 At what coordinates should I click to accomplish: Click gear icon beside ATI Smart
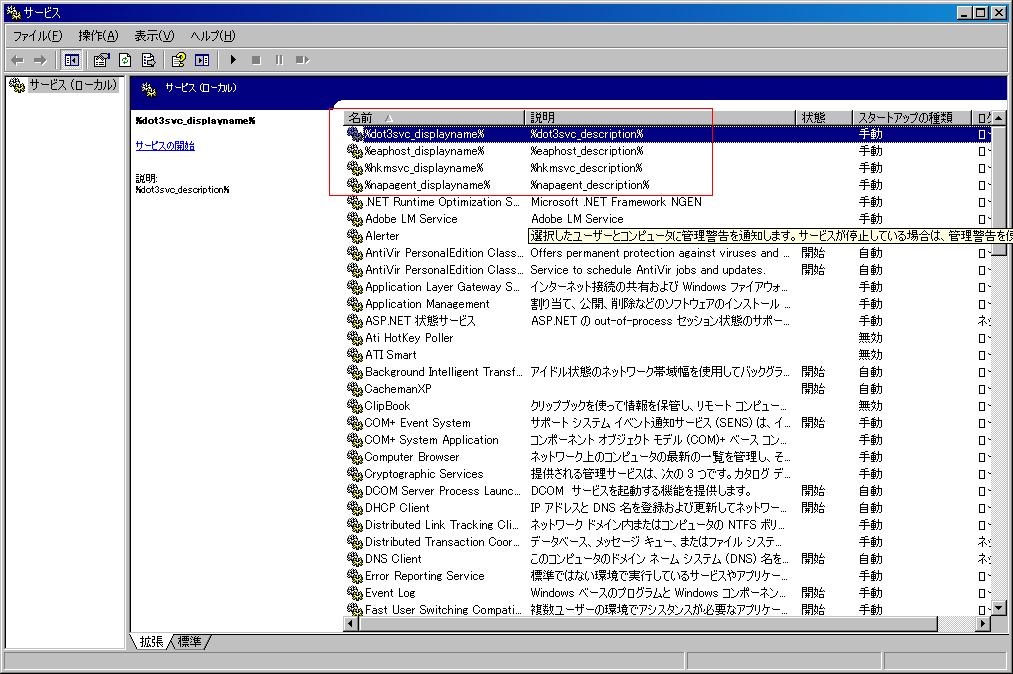tap(355, 355)
